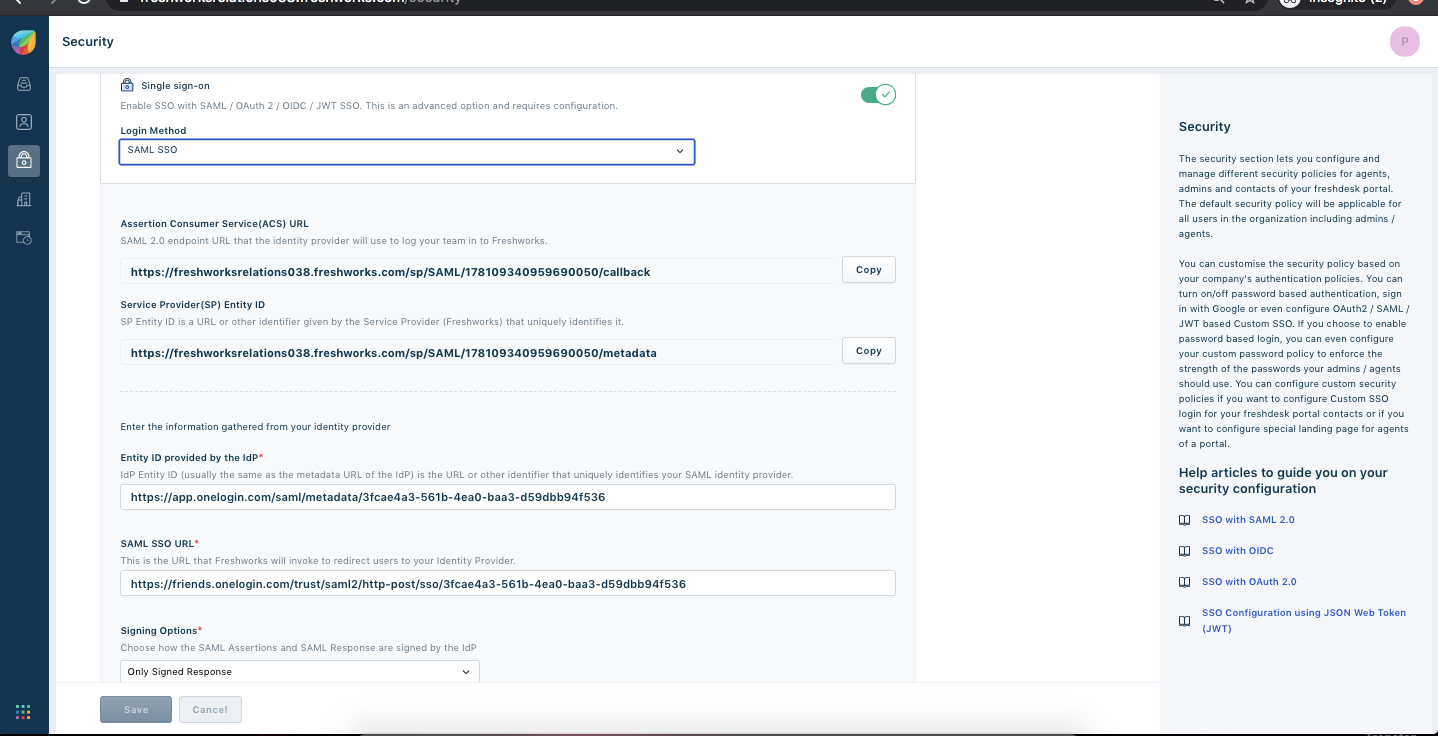Screen dimensions: 1438x736
Task: Click book icon beside SSO with OAuth 2.0
Action: 1184,582
